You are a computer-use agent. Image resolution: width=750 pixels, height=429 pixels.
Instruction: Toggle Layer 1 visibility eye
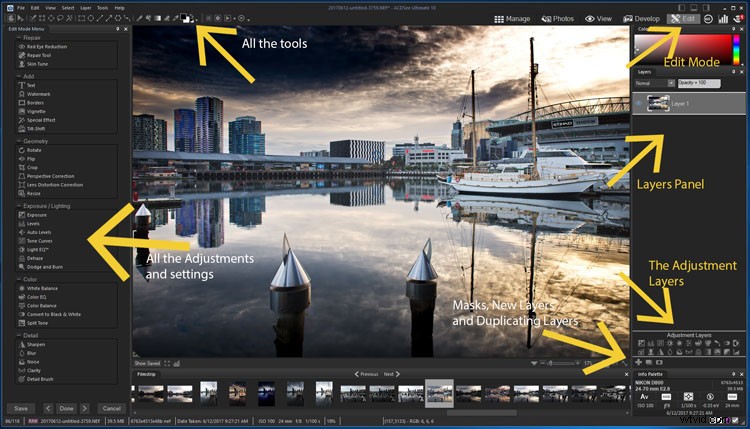click(639, 103)
